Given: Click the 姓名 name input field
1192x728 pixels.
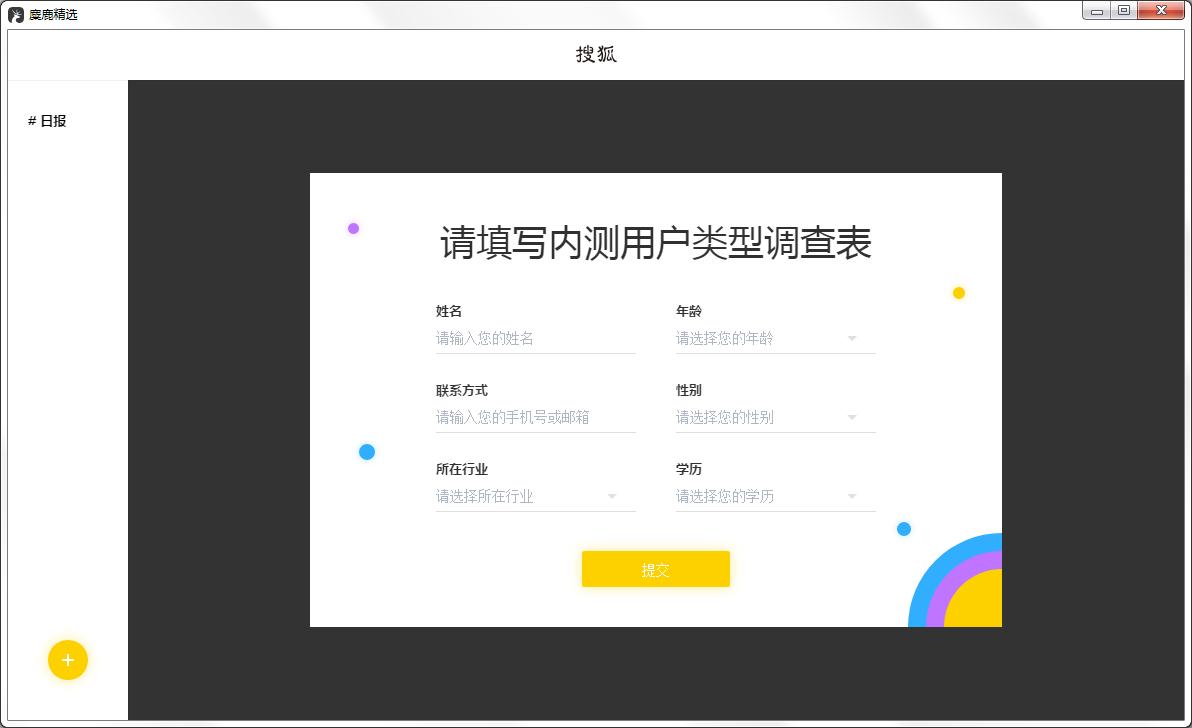Looking at the screenshot, I should [x=535, y=338].
